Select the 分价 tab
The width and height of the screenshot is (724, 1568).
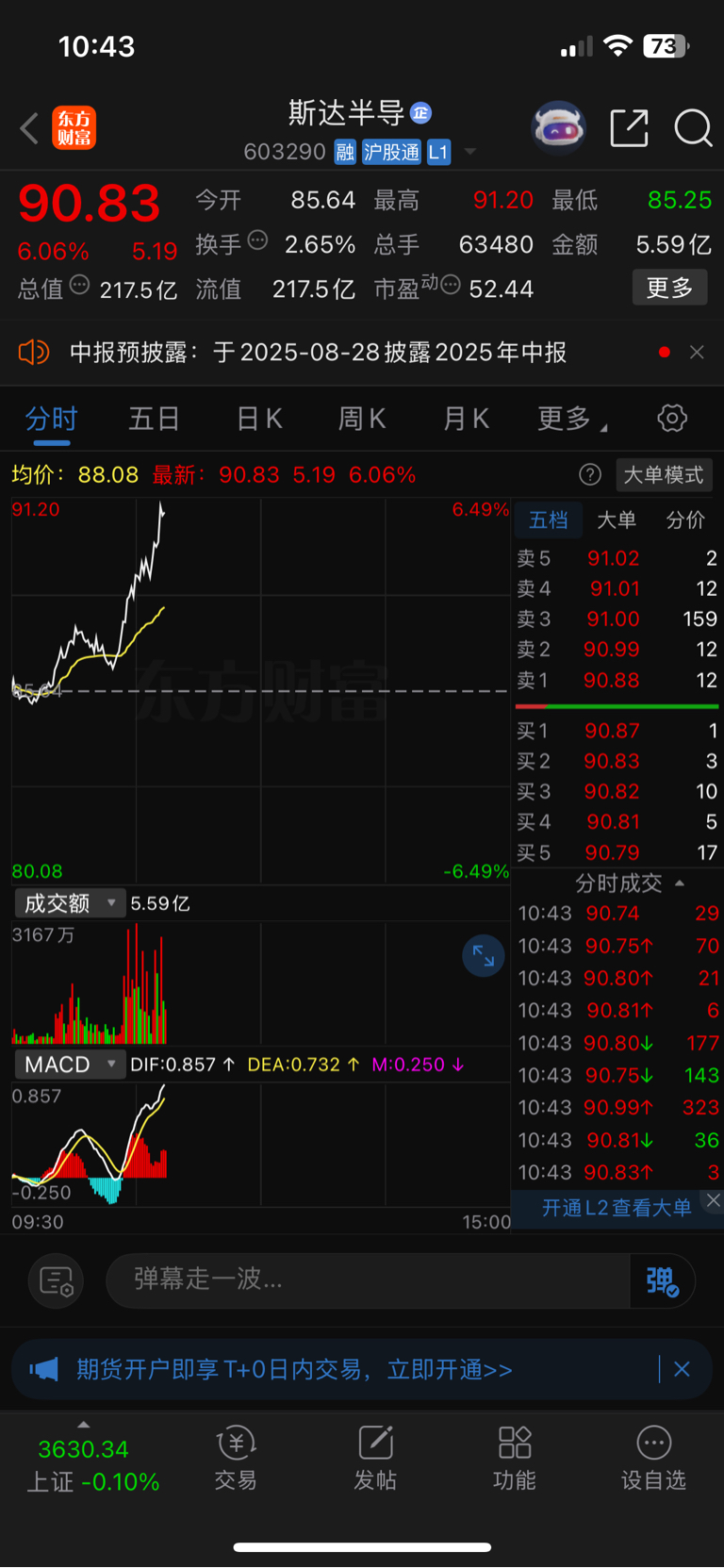[x=685, y=520]
